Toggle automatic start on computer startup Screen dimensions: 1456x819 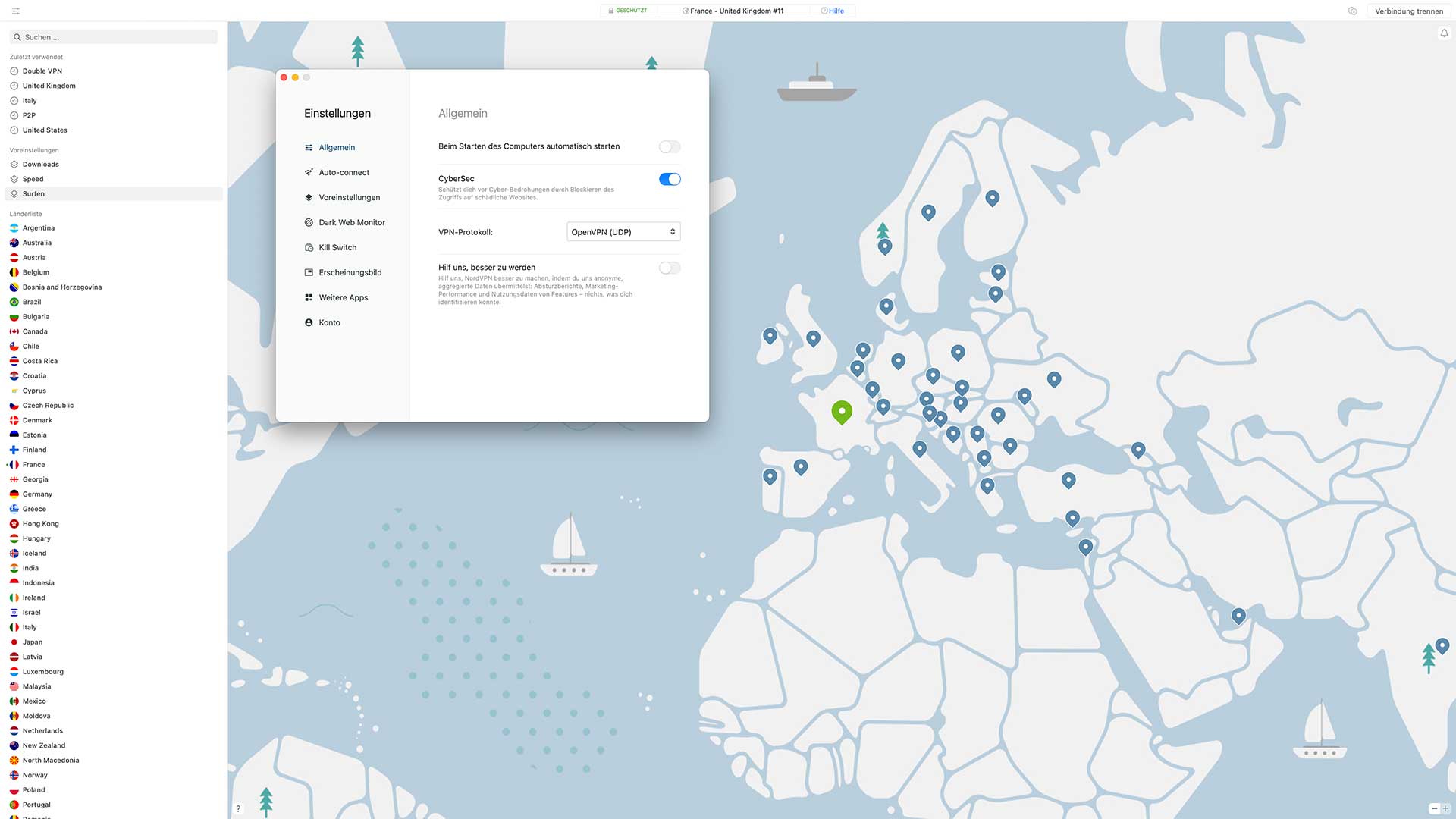click(670, 147)
